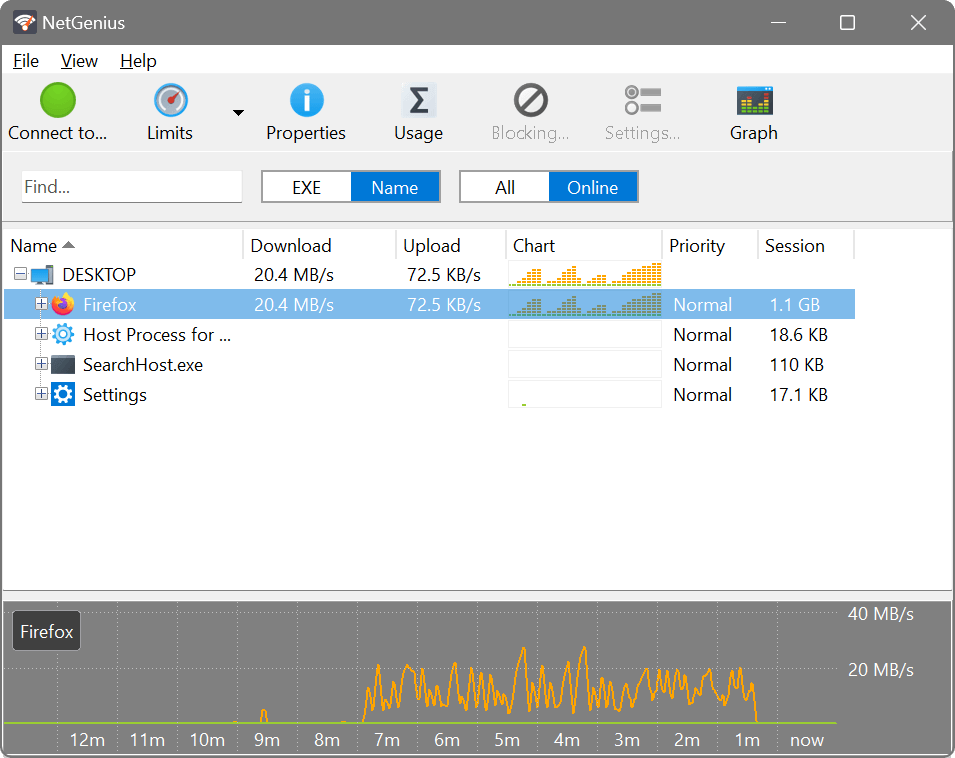Click the Find search field
955x758 pixels.
tap(132, 187)
